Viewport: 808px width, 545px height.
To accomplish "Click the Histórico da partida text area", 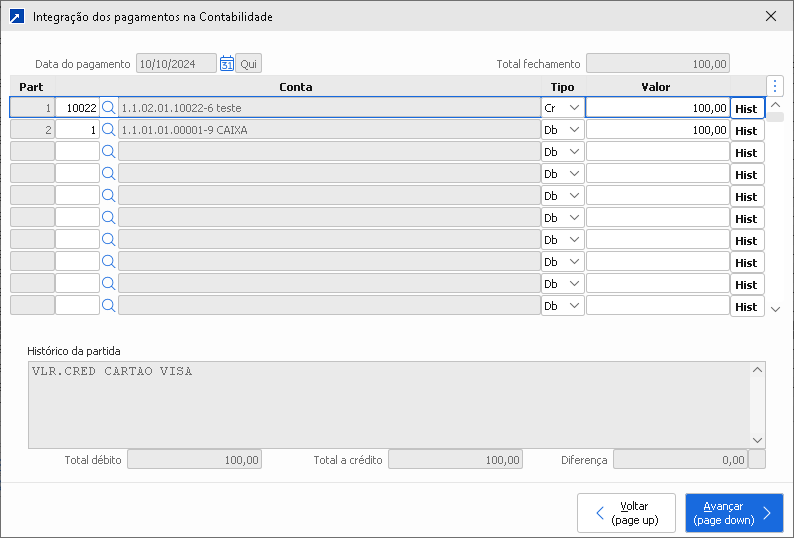I will 389,404.
